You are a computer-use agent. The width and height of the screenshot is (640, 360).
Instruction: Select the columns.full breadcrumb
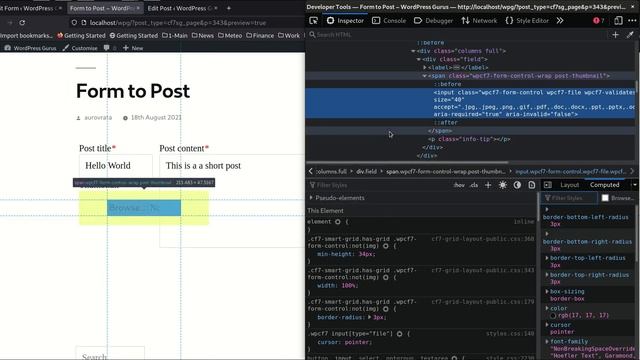(x=331, y=171)
